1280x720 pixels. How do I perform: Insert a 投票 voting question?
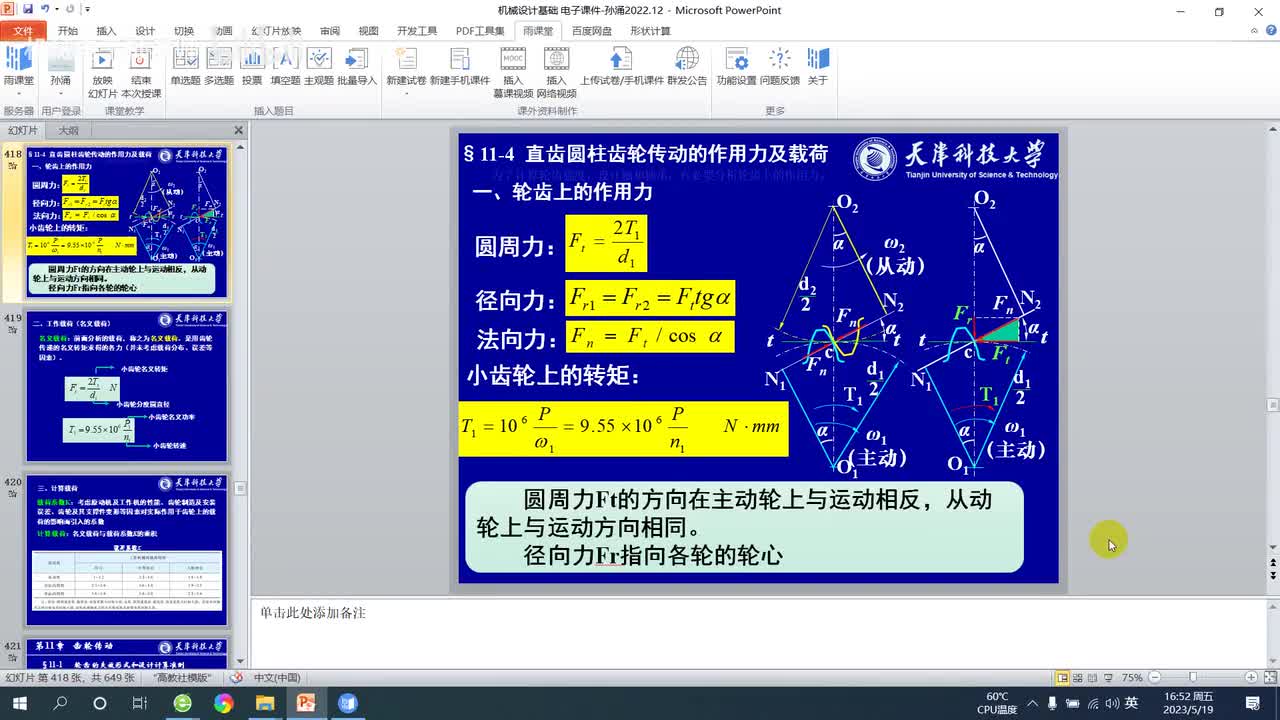252,67
